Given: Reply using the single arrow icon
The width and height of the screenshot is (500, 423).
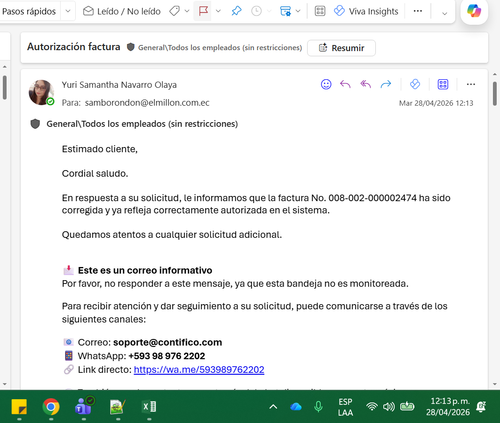Looking at the screenshot, I should (x=345, y=84).
